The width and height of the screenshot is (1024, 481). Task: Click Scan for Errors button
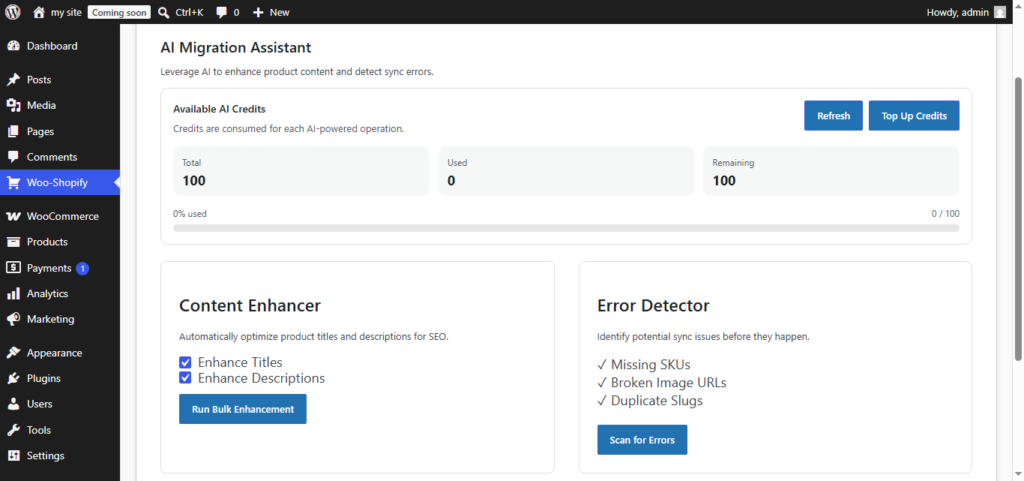(642, 440)
